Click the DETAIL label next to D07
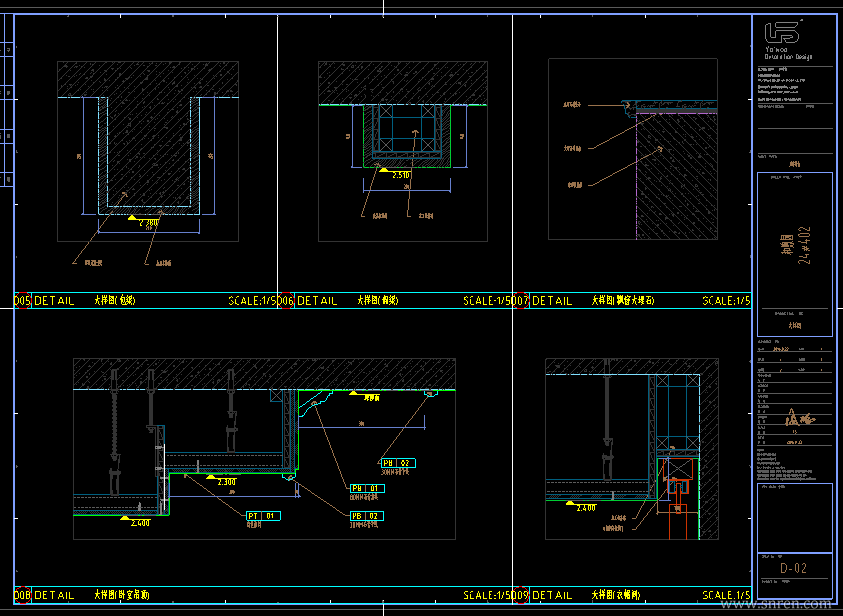Viewport: 843px width, 616px height. pyautogui.click(x=552, y=301)
